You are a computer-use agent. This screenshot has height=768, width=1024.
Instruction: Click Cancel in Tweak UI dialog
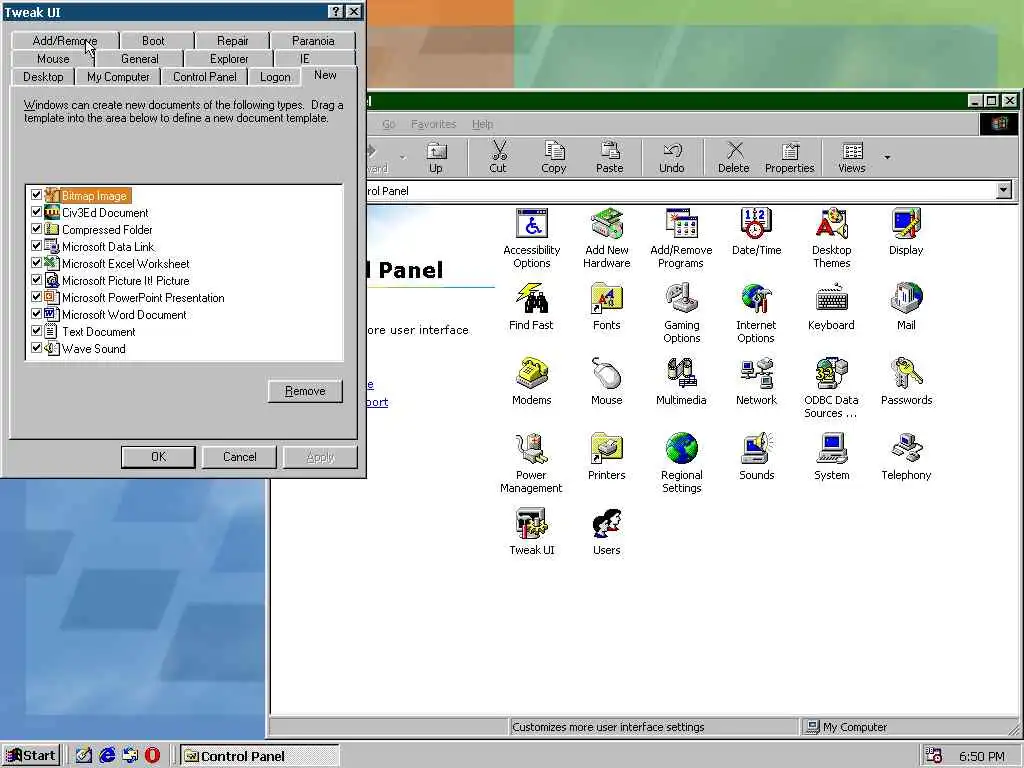[x=240, y=456]
